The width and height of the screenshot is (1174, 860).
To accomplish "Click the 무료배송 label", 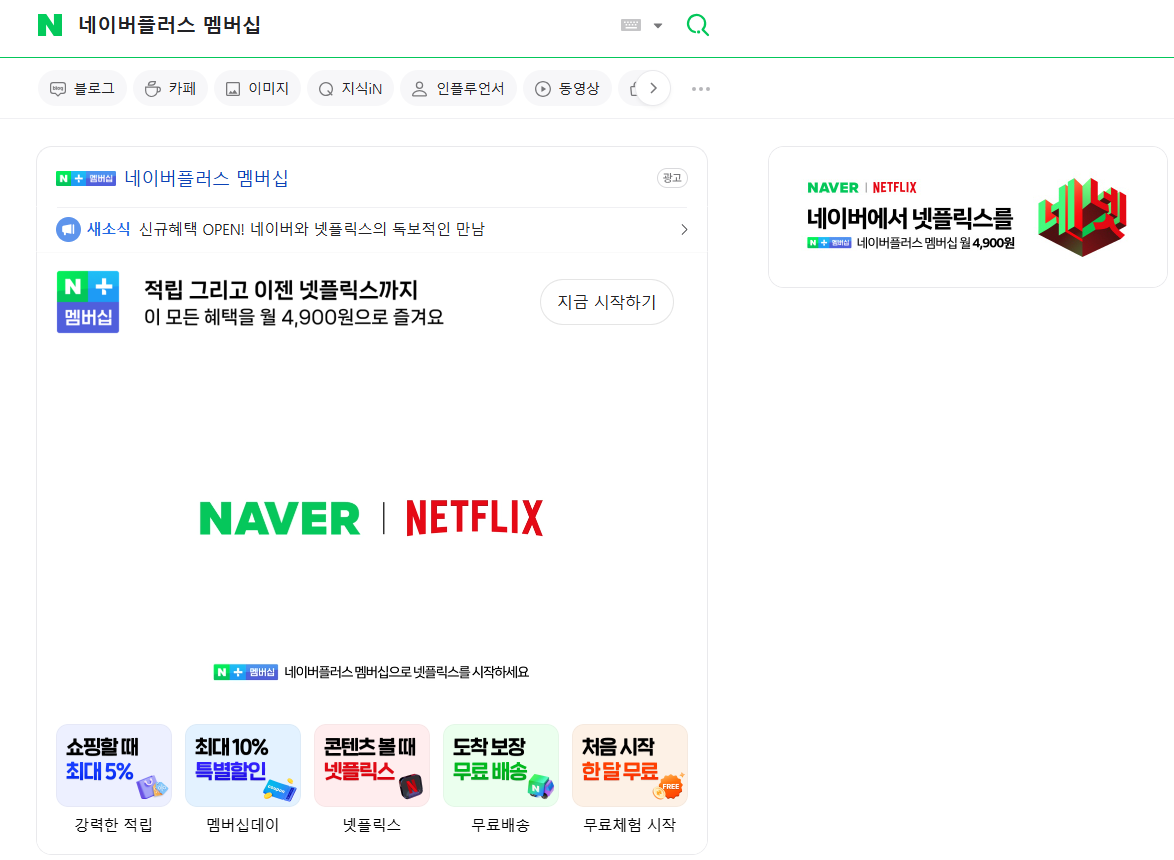I will tap(501, 825).
